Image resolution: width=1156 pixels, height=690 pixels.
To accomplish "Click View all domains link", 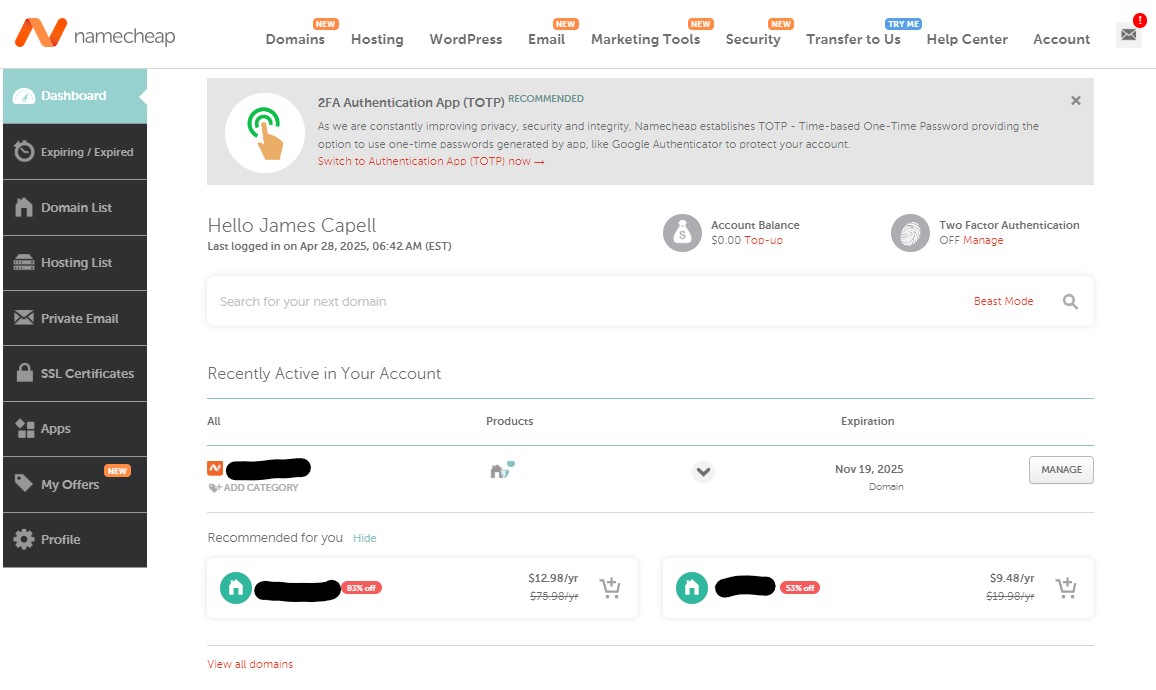I will (250, 664).
